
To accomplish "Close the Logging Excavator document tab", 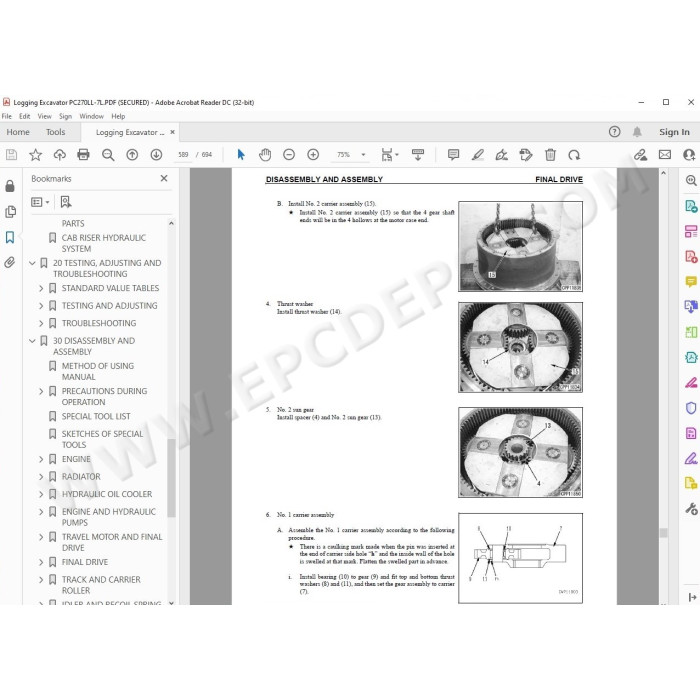I will [x=172, y=132].
